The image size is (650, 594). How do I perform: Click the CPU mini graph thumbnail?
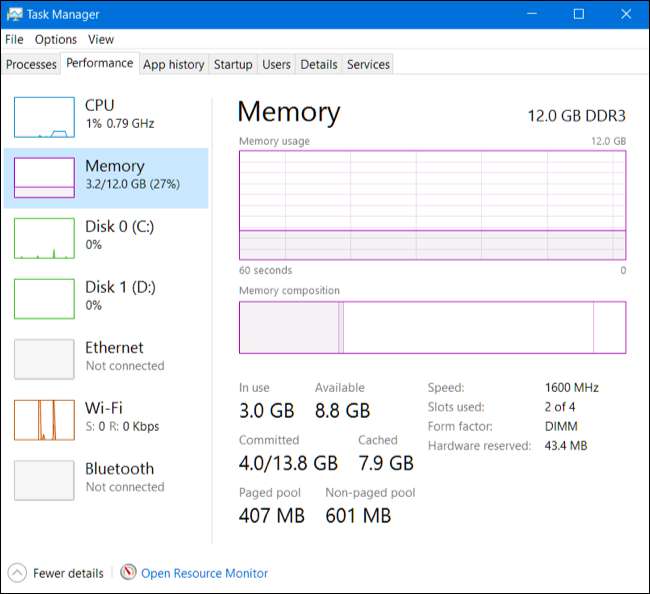(44, 117)
